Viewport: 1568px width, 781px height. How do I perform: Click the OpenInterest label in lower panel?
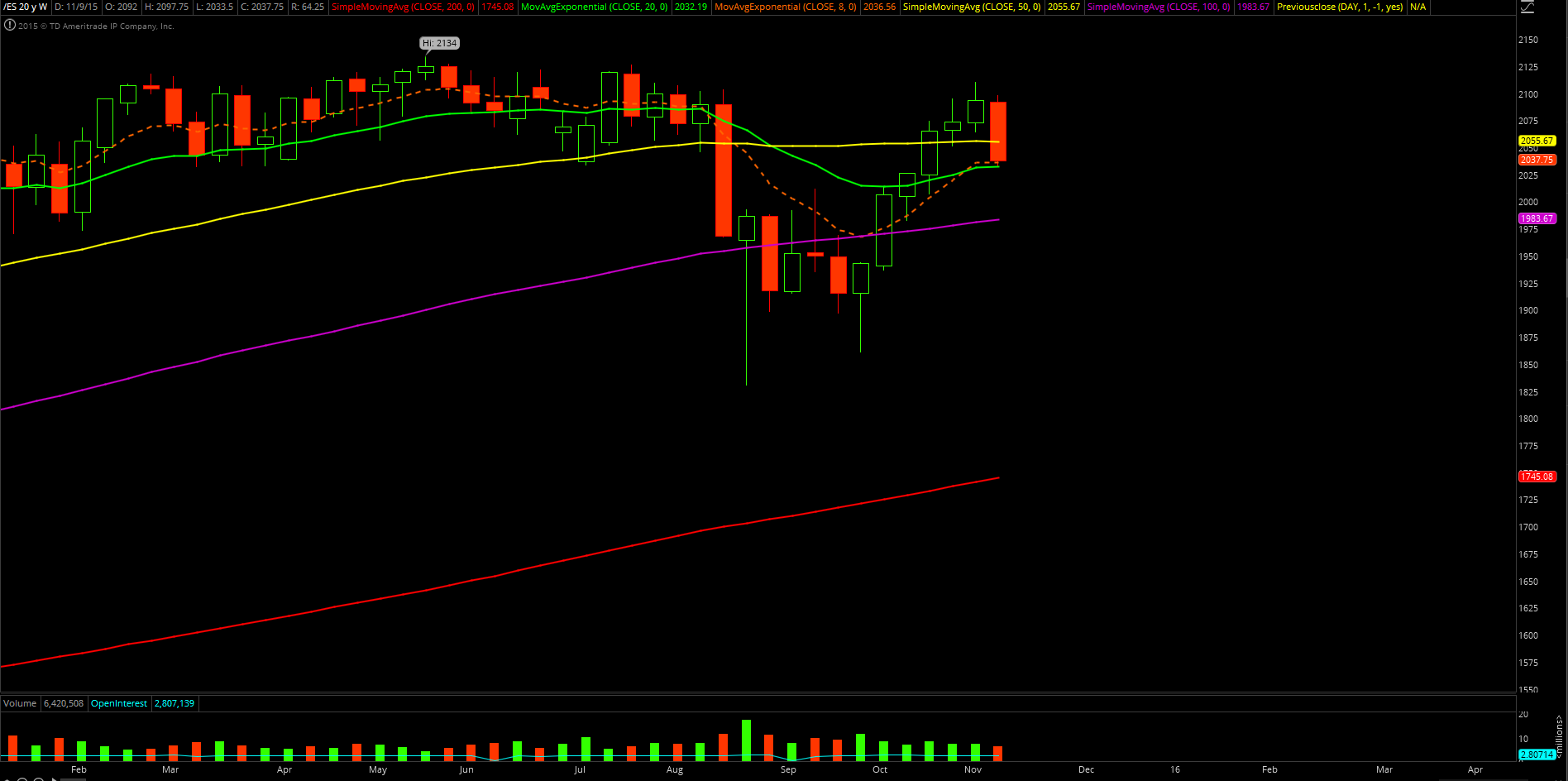(119, 703)
